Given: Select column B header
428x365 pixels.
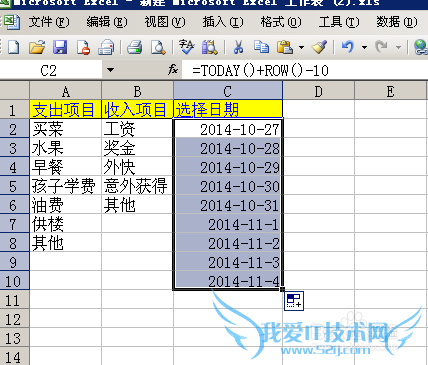Looking at the screenshot, I should pos(137,91).
